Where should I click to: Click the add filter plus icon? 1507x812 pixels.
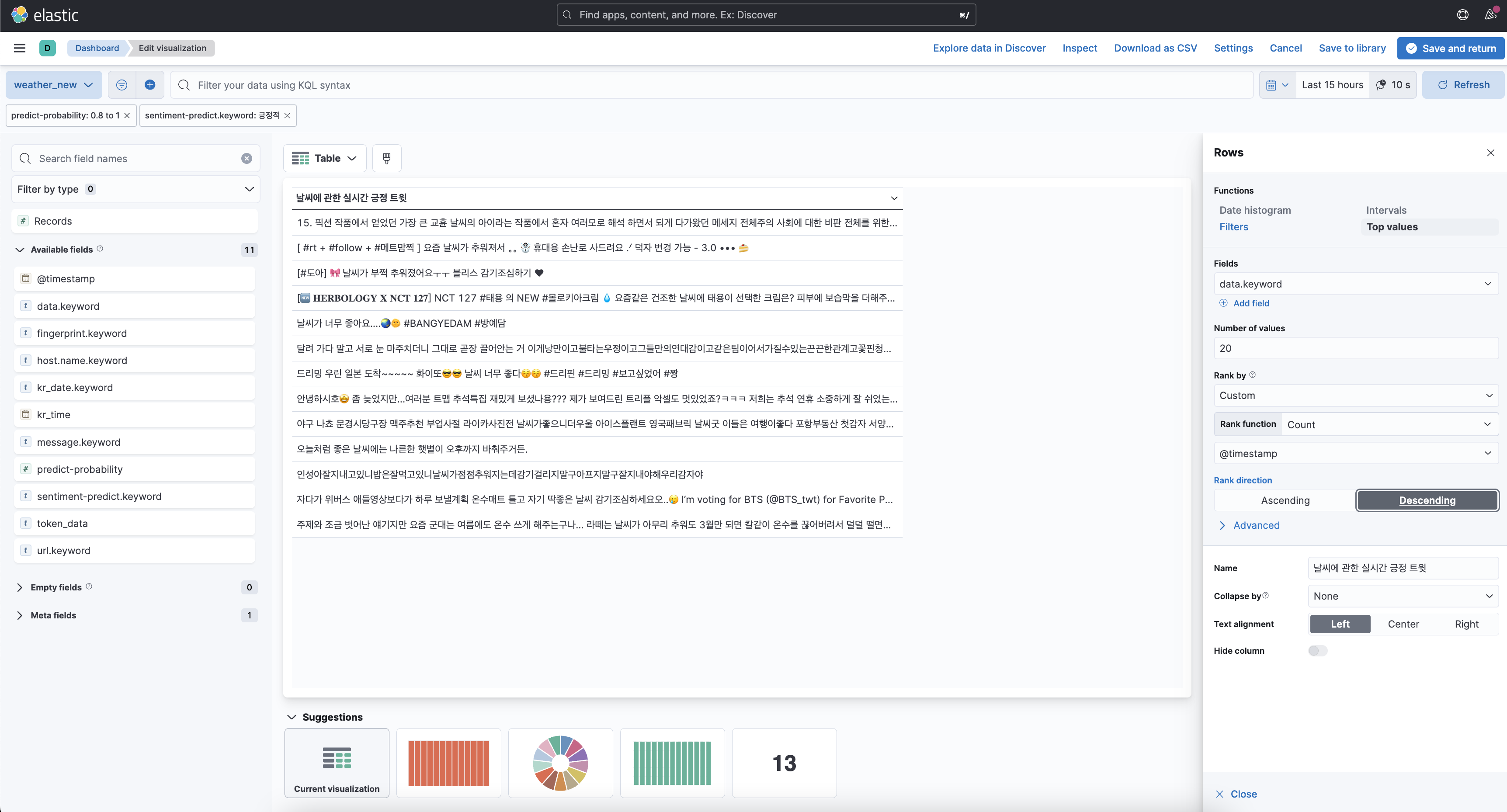pos(150,85)
